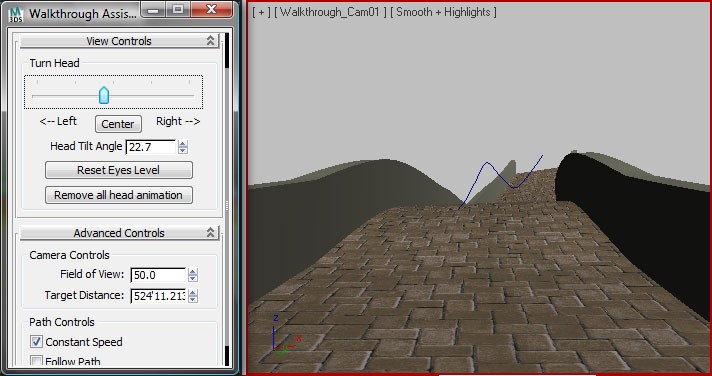712x376 pixels.
Task: Click the Advanced Controls rollout header
Action: 119,233
